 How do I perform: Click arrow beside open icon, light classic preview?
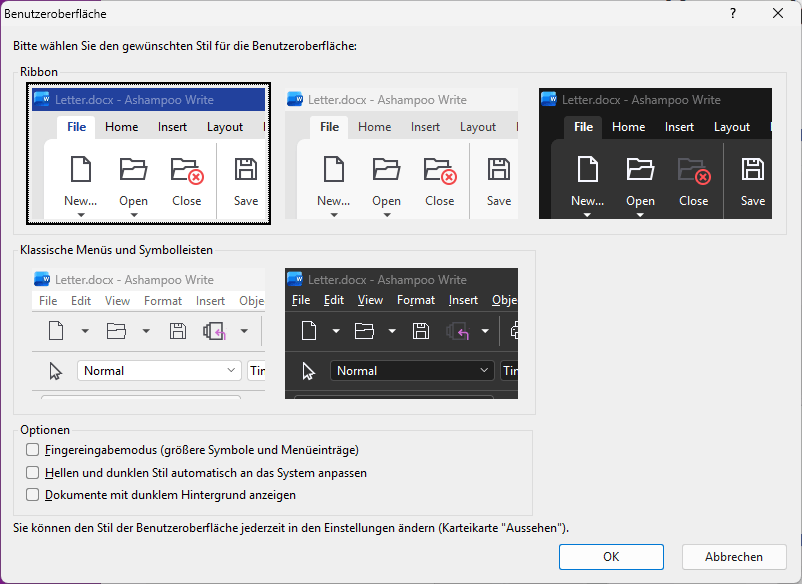(146, 331)
